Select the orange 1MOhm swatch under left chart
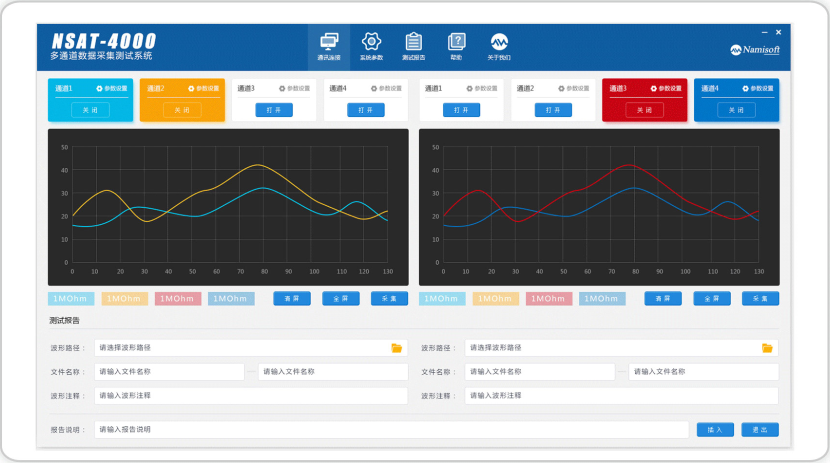Viewport: 830px width, 463px height. 125,299
